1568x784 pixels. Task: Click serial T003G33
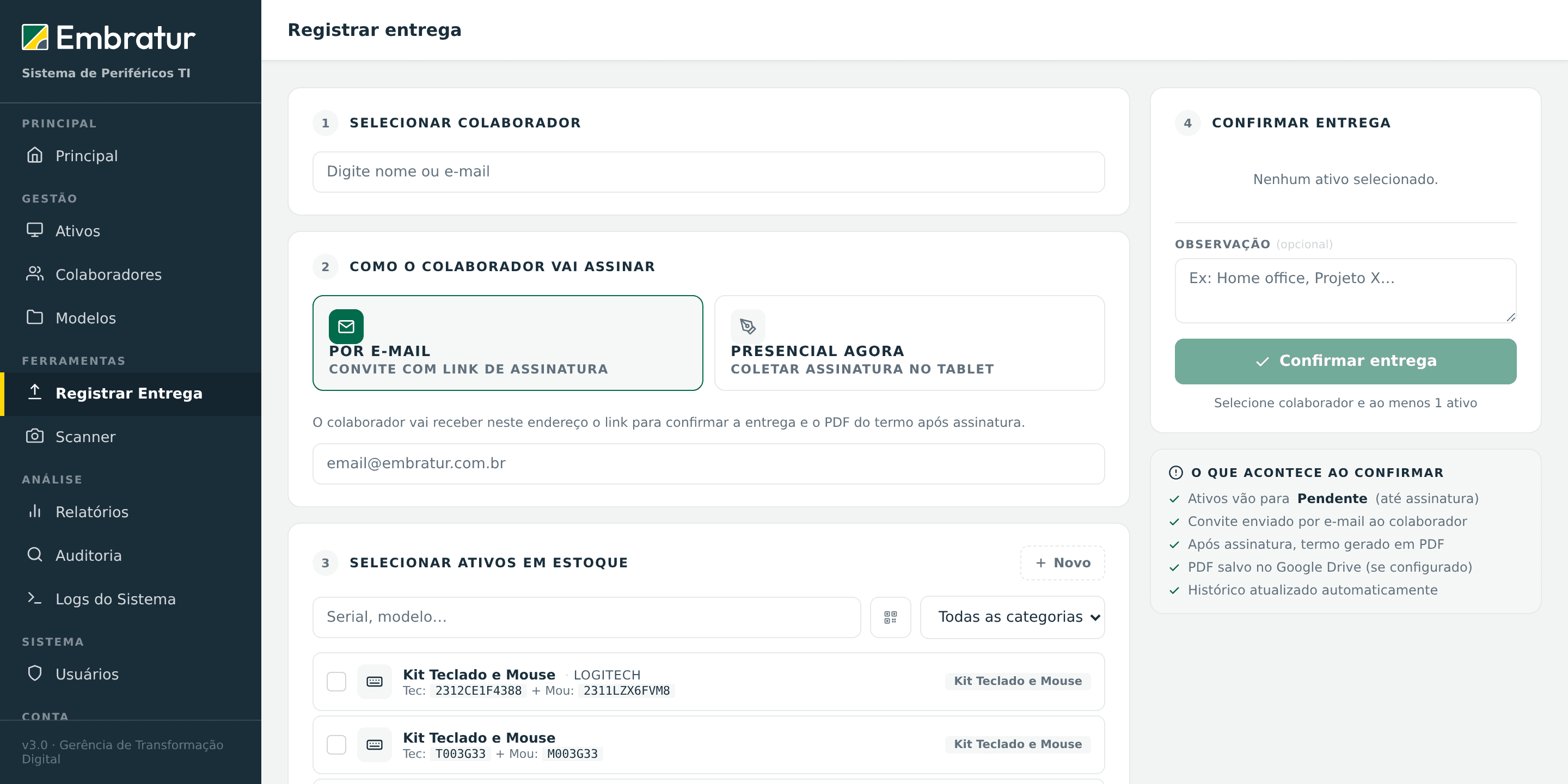click(460, 754)
